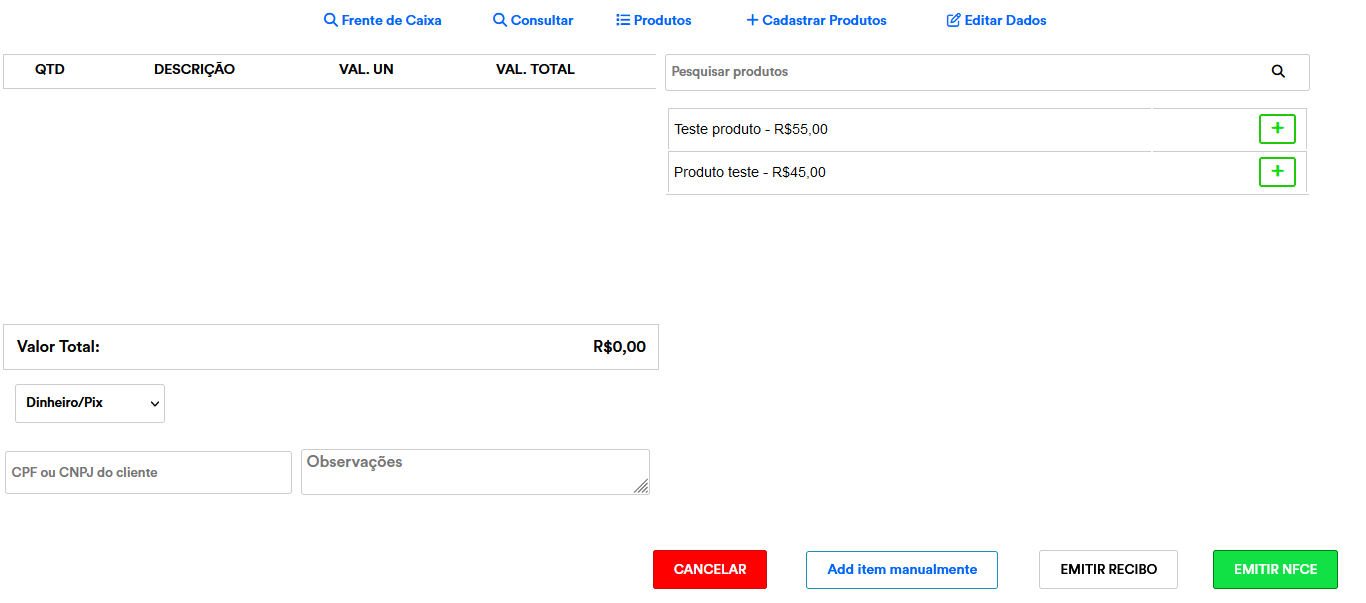
Task: Add Produto teste with its plus button
Action: pos(1276,172)
